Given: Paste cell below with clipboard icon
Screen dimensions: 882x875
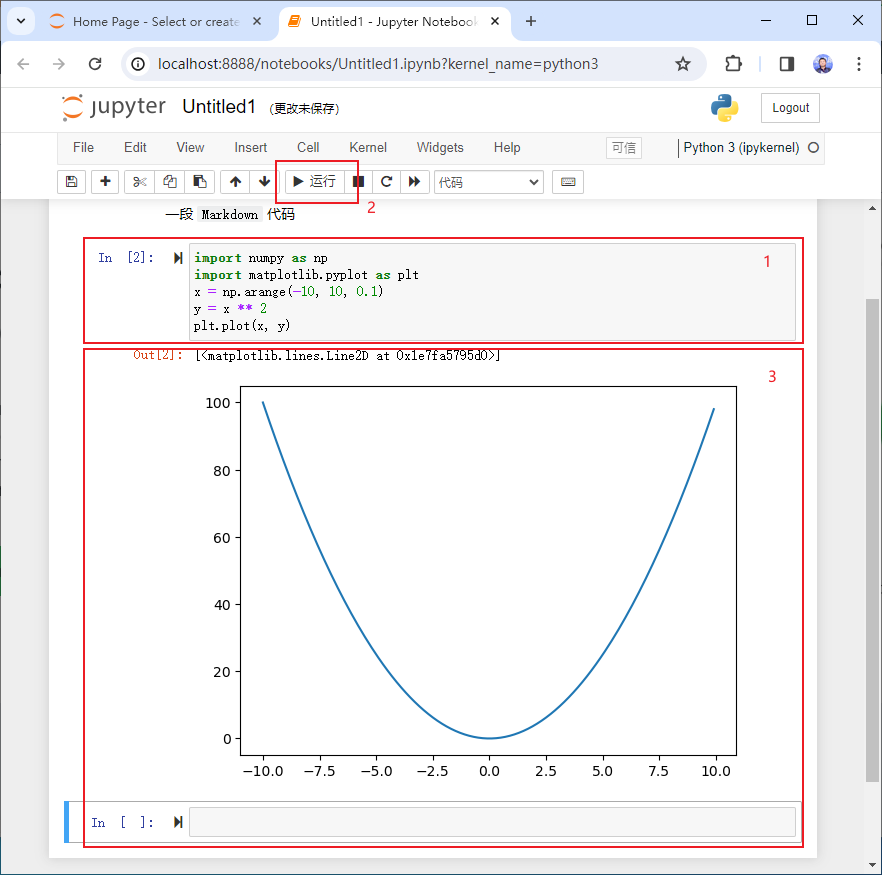Looking at the screenshot, I should 200,182.
